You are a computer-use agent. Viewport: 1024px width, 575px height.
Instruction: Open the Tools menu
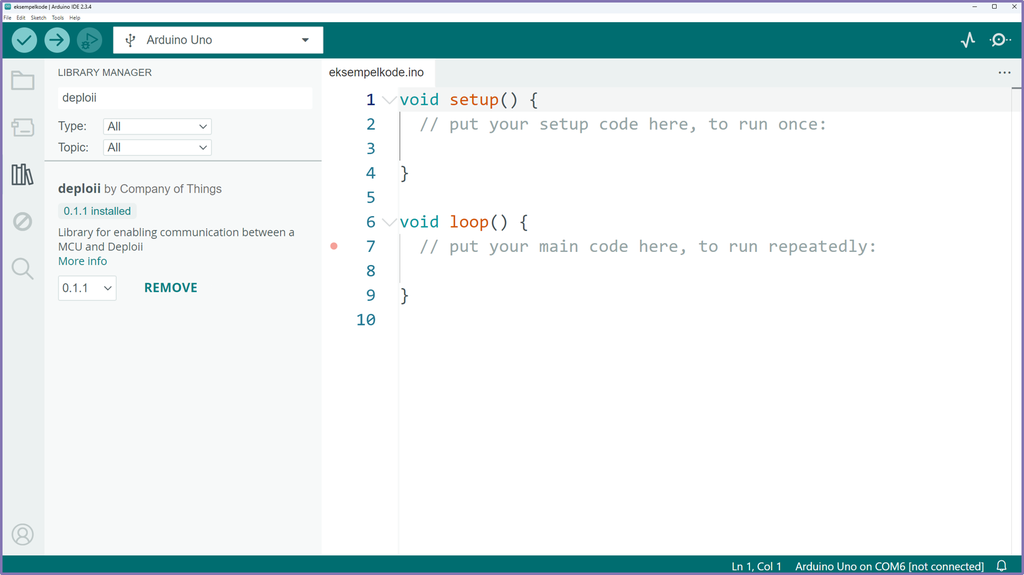click(58, 18)
